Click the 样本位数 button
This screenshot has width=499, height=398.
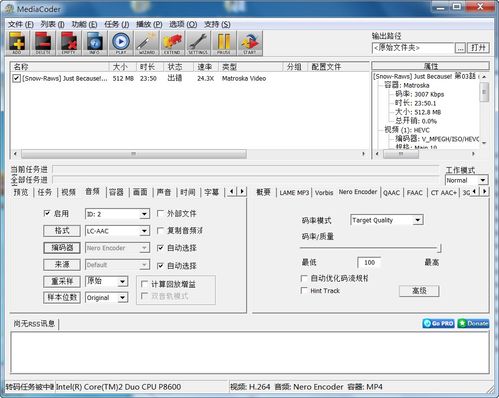[62, 297]
